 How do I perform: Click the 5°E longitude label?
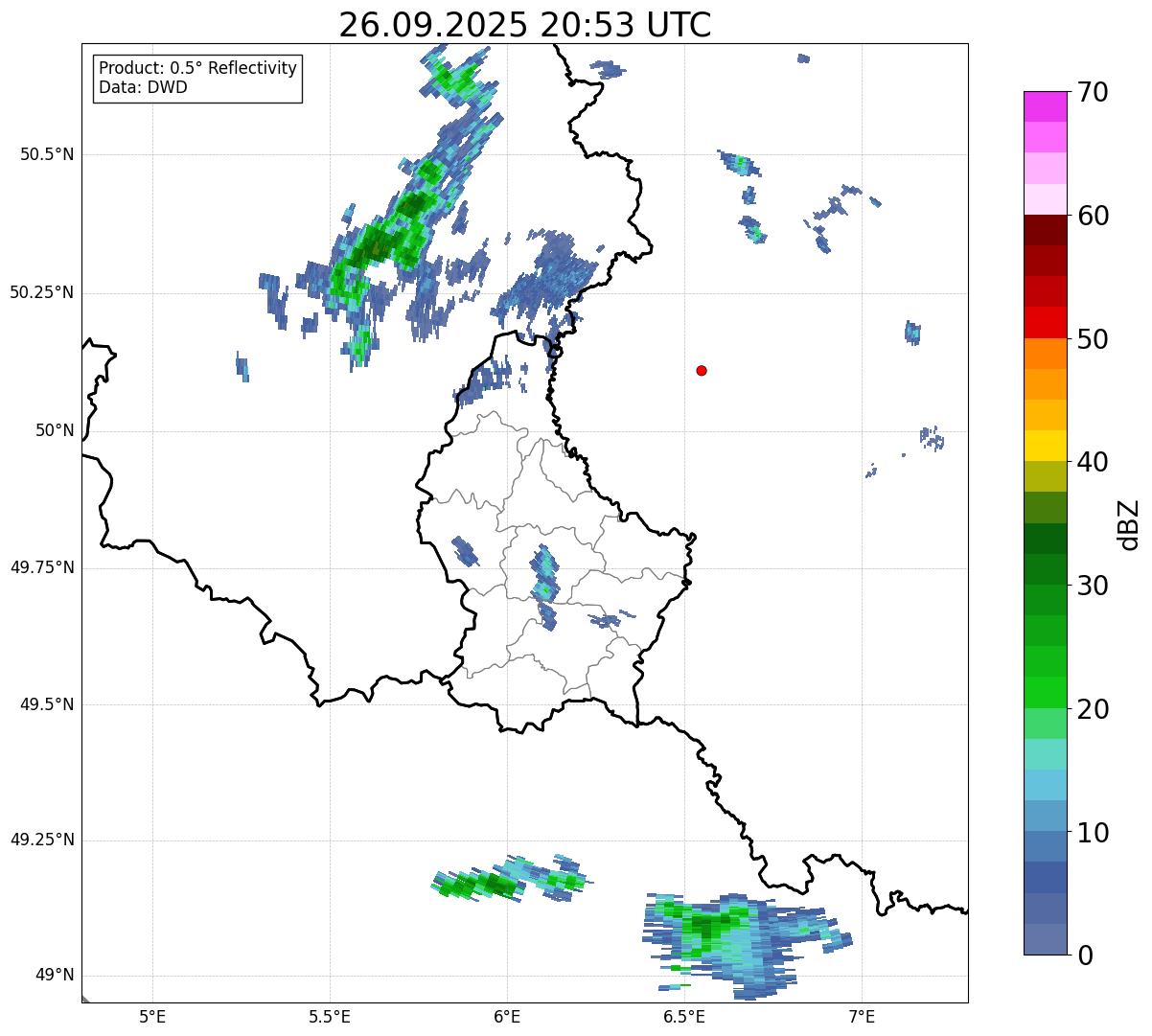pos(152,1017)
